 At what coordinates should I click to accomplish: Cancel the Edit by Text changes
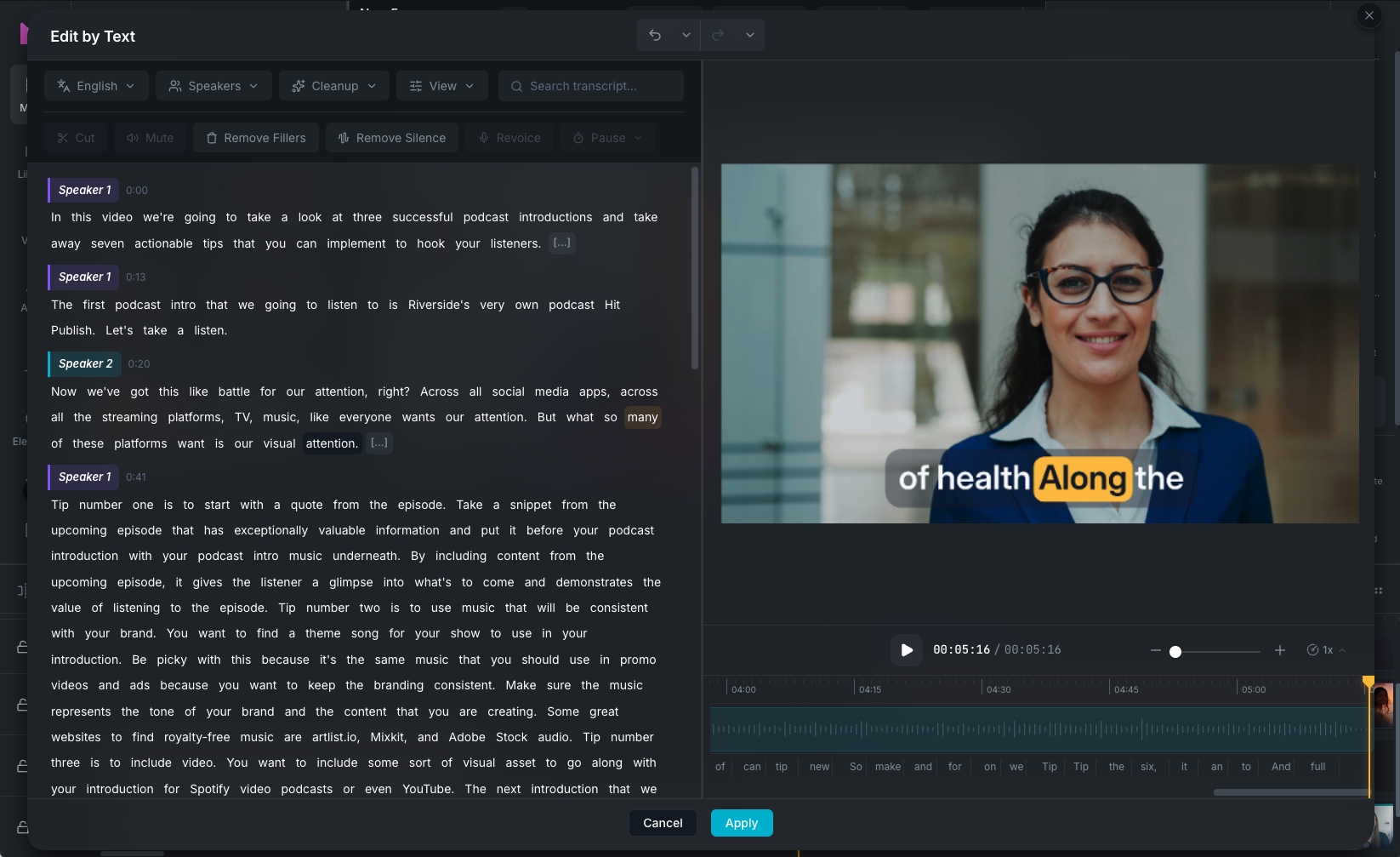pos(663,823)
